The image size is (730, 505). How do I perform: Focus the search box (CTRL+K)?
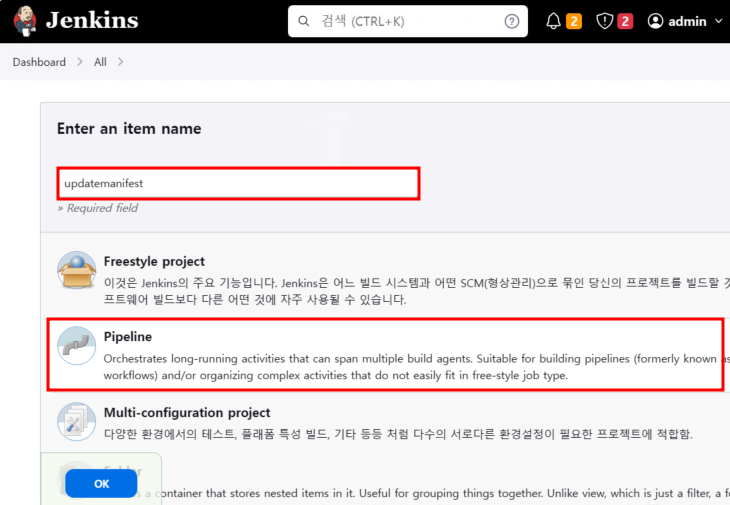point(407,21)
